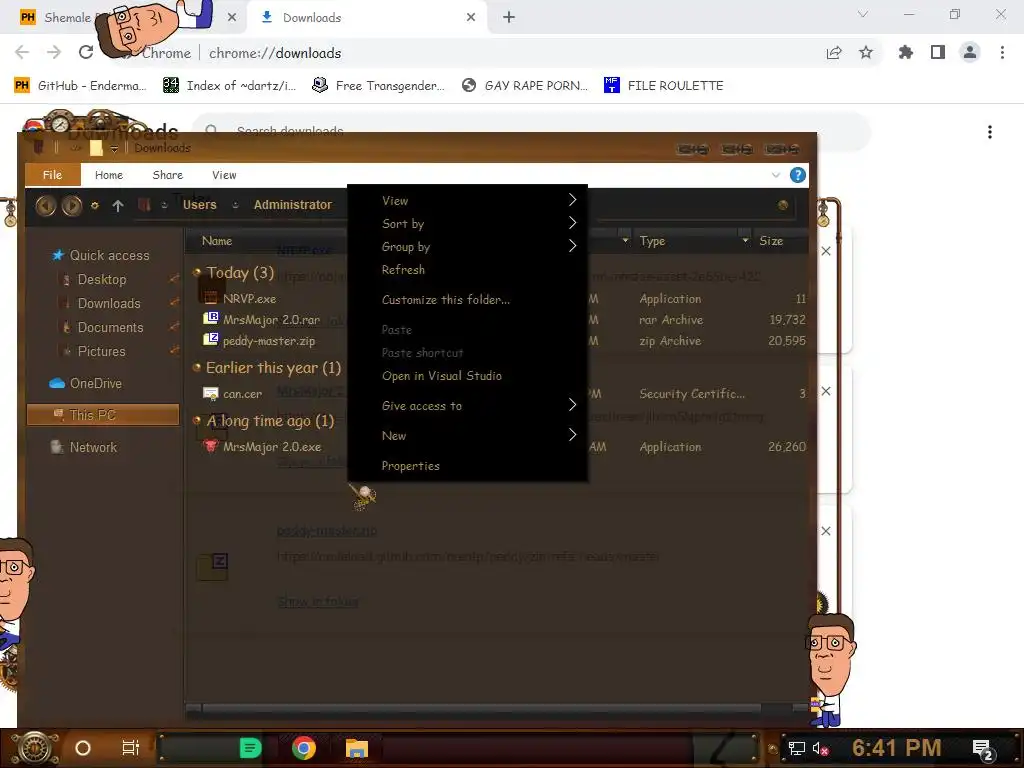Open Task View on the taskbar
1024x768 pixels.
[131, 748]
